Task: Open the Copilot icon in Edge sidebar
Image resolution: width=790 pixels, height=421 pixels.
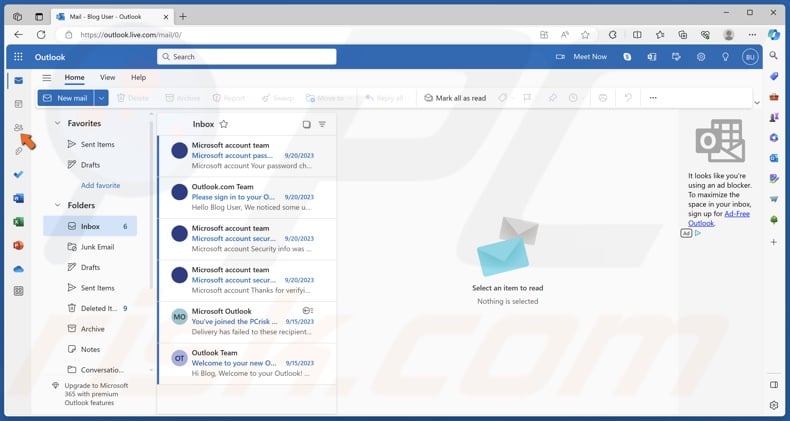Action: pos(773,34)
